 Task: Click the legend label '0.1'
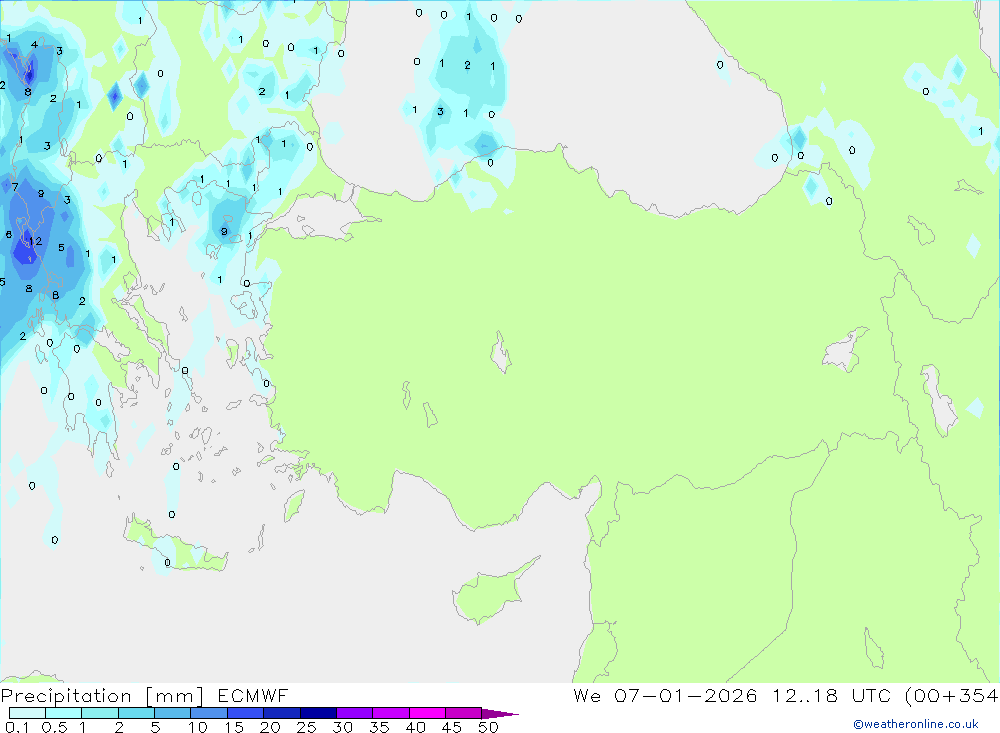click(x=17, y=727)
